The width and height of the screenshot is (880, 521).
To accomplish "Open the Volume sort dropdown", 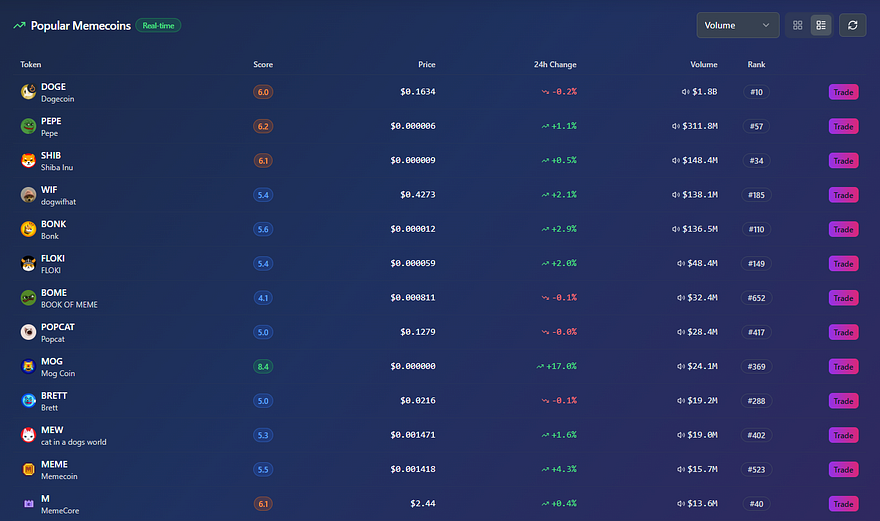I will 737,25.
